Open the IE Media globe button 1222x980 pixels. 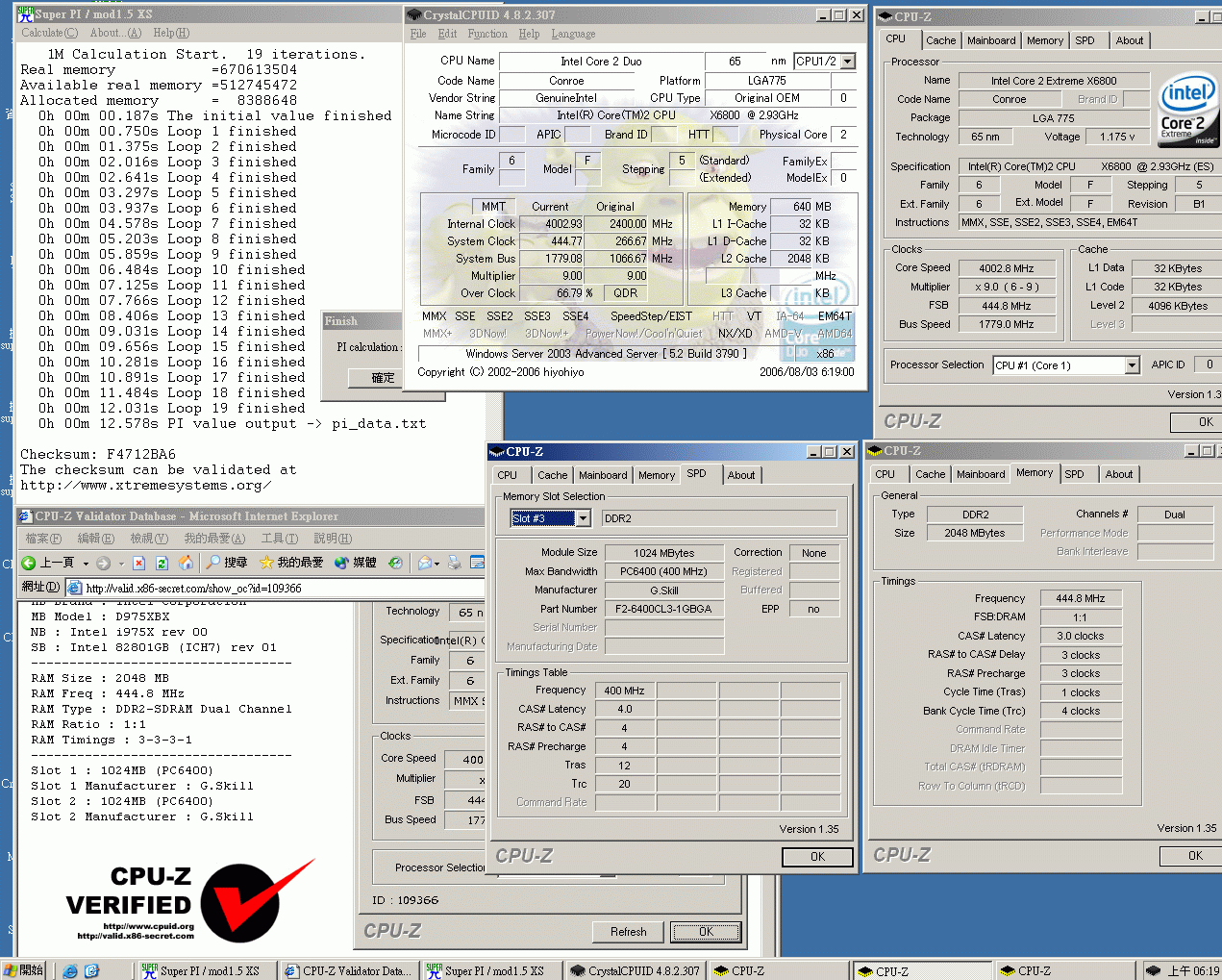[356, 563]
